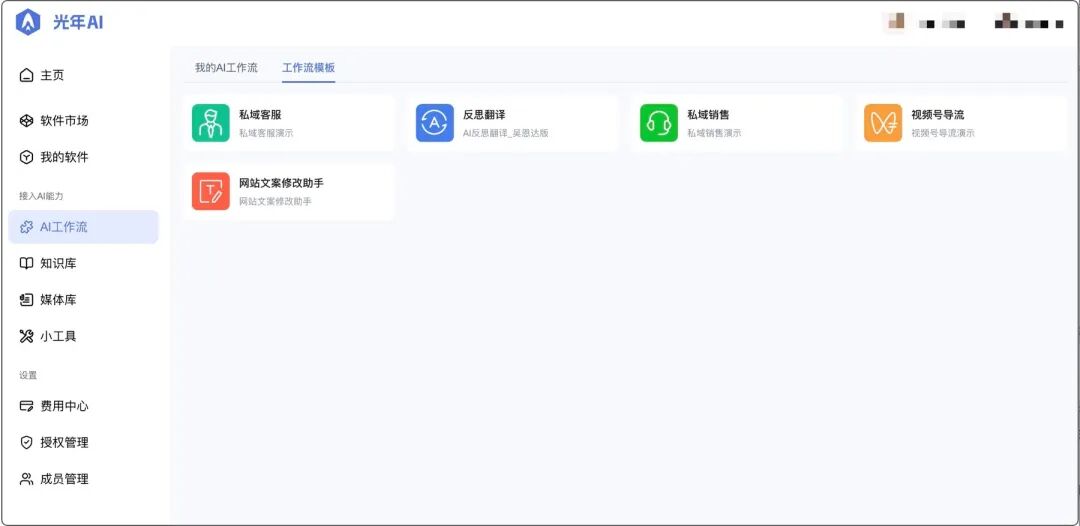
Task: Click the description AI反思翻译_吴恩达版
Action: pos(506,133)
